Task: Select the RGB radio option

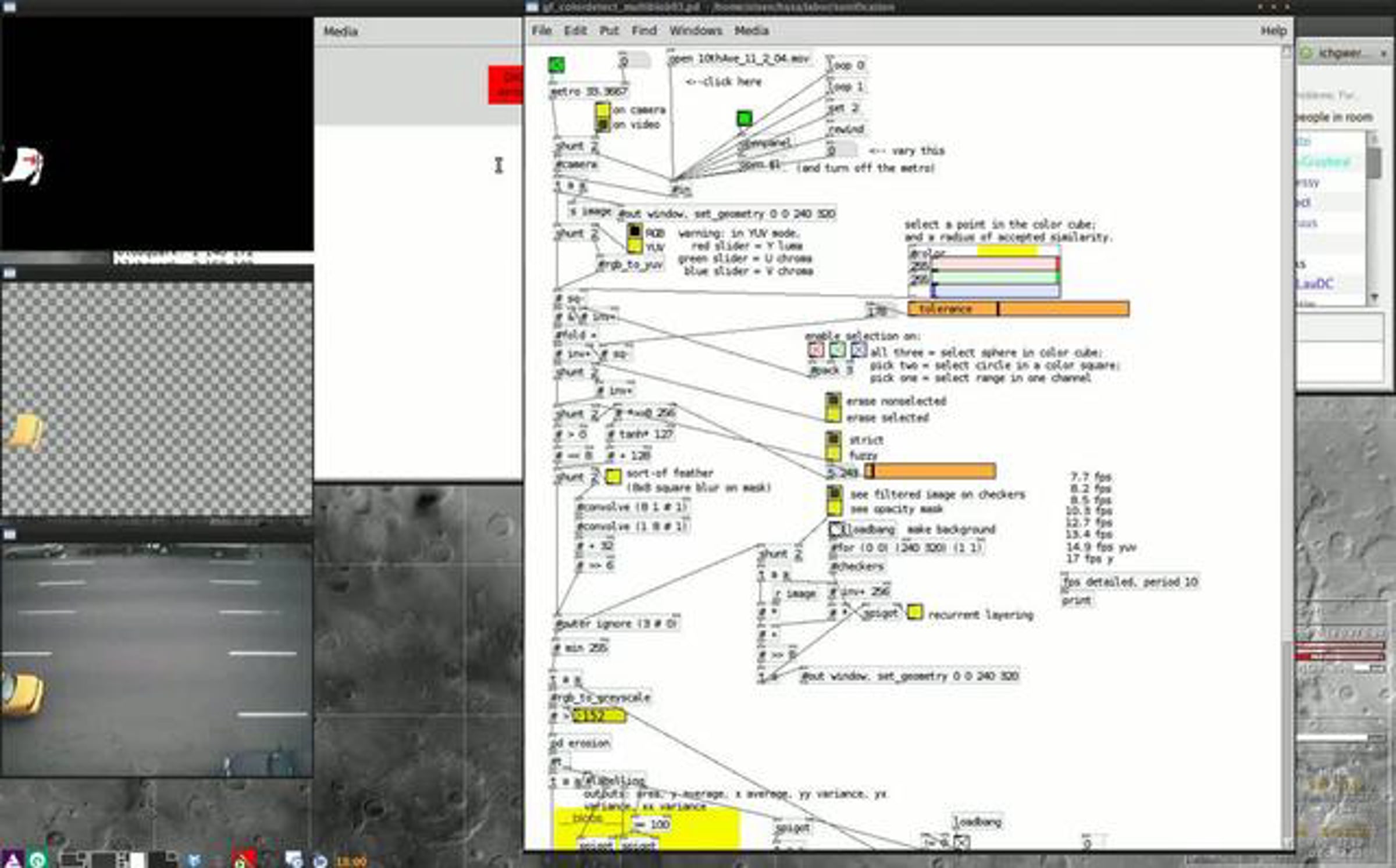Action: pos(635,233)
